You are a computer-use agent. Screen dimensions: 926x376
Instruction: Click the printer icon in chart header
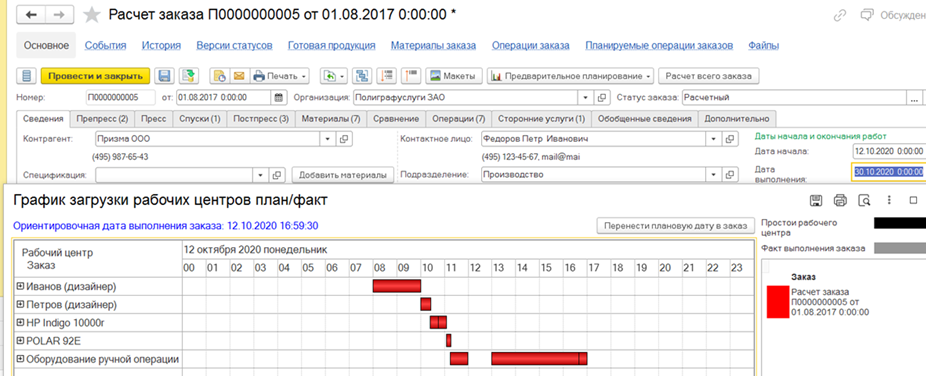[840, 201]
